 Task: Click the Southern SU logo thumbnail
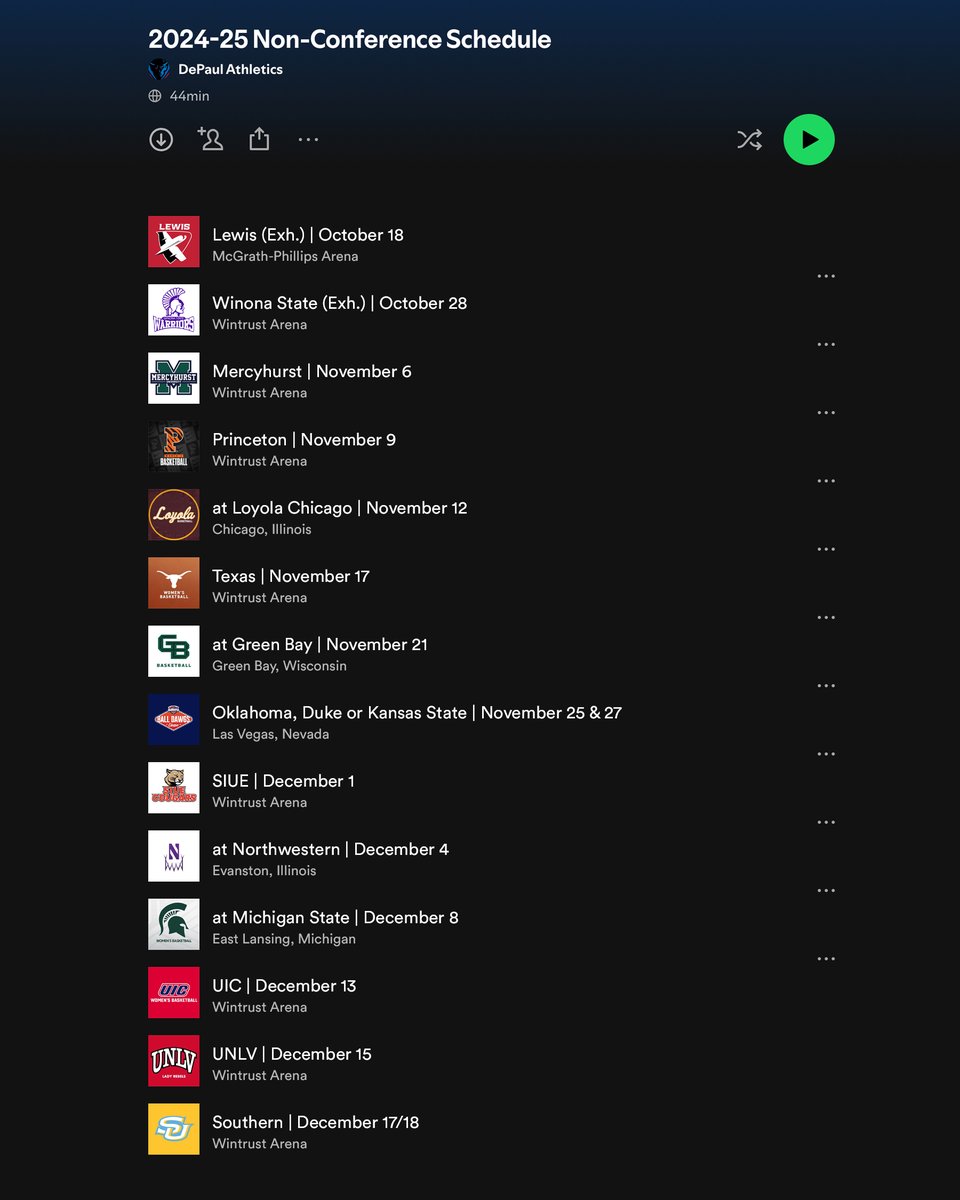click(x=174, y=1129)
